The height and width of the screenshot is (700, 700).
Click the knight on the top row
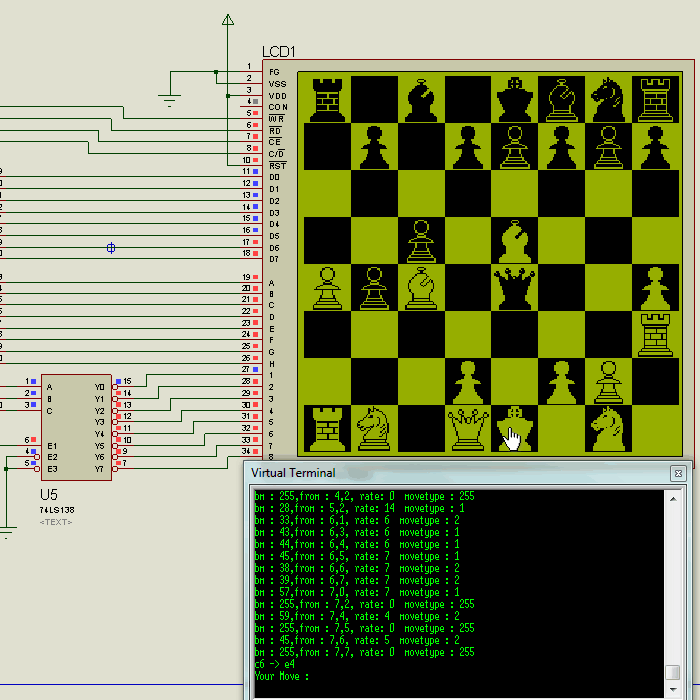click(x=608, y=99)
